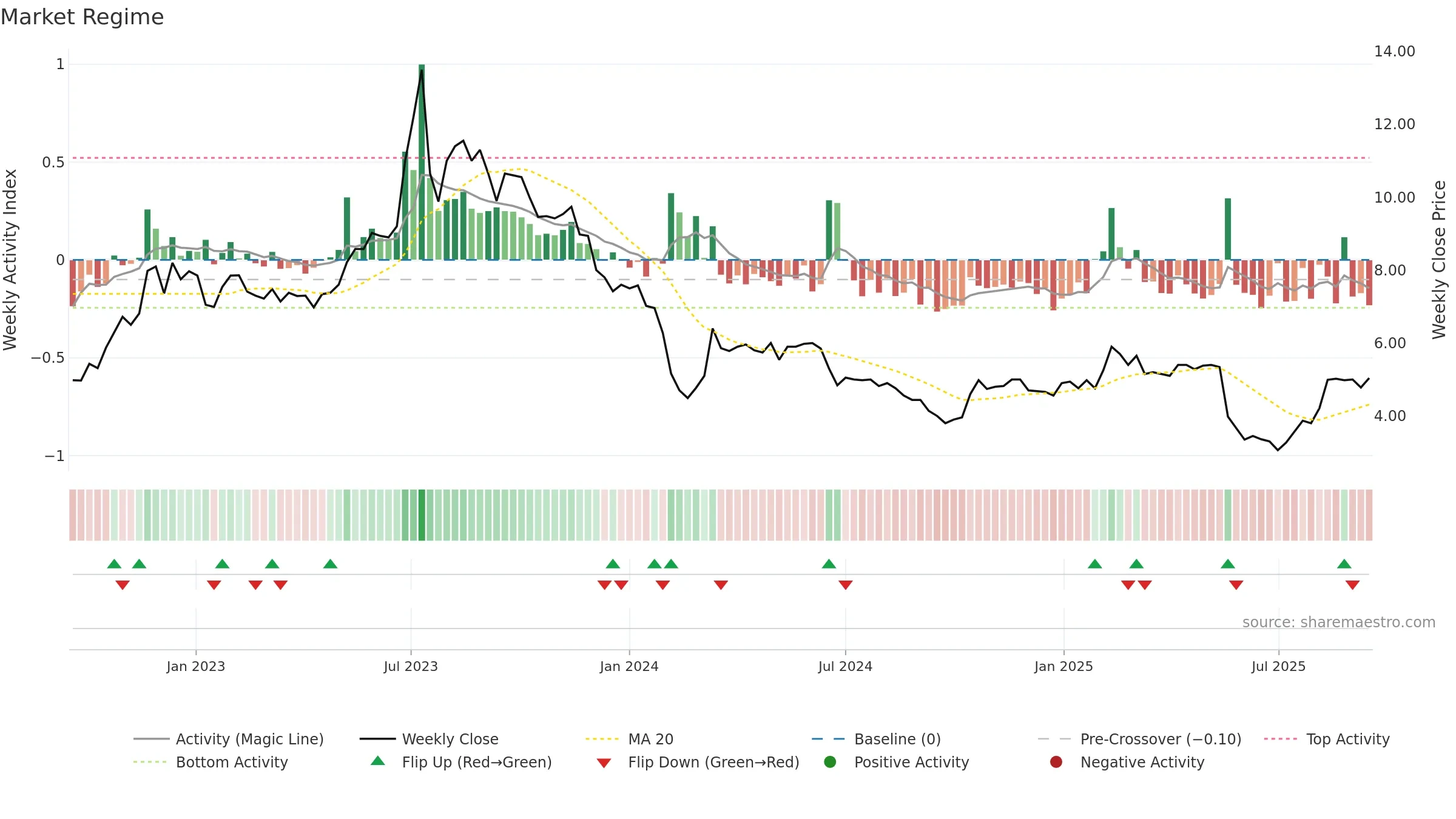
Task: Click the 14.00 price axis label
Action: 1395,52
